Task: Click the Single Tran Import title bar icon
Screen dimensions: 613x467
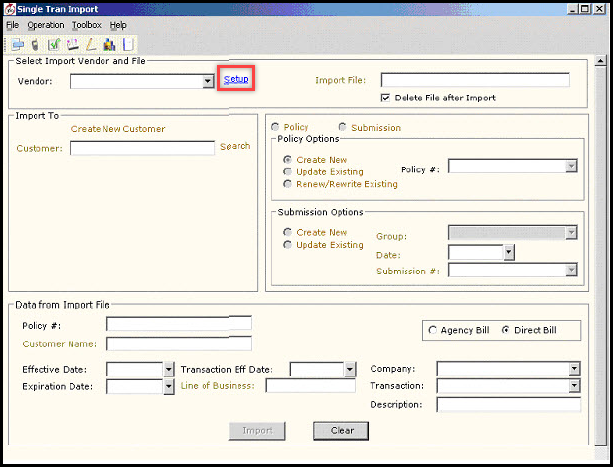Action: (9, 8)
